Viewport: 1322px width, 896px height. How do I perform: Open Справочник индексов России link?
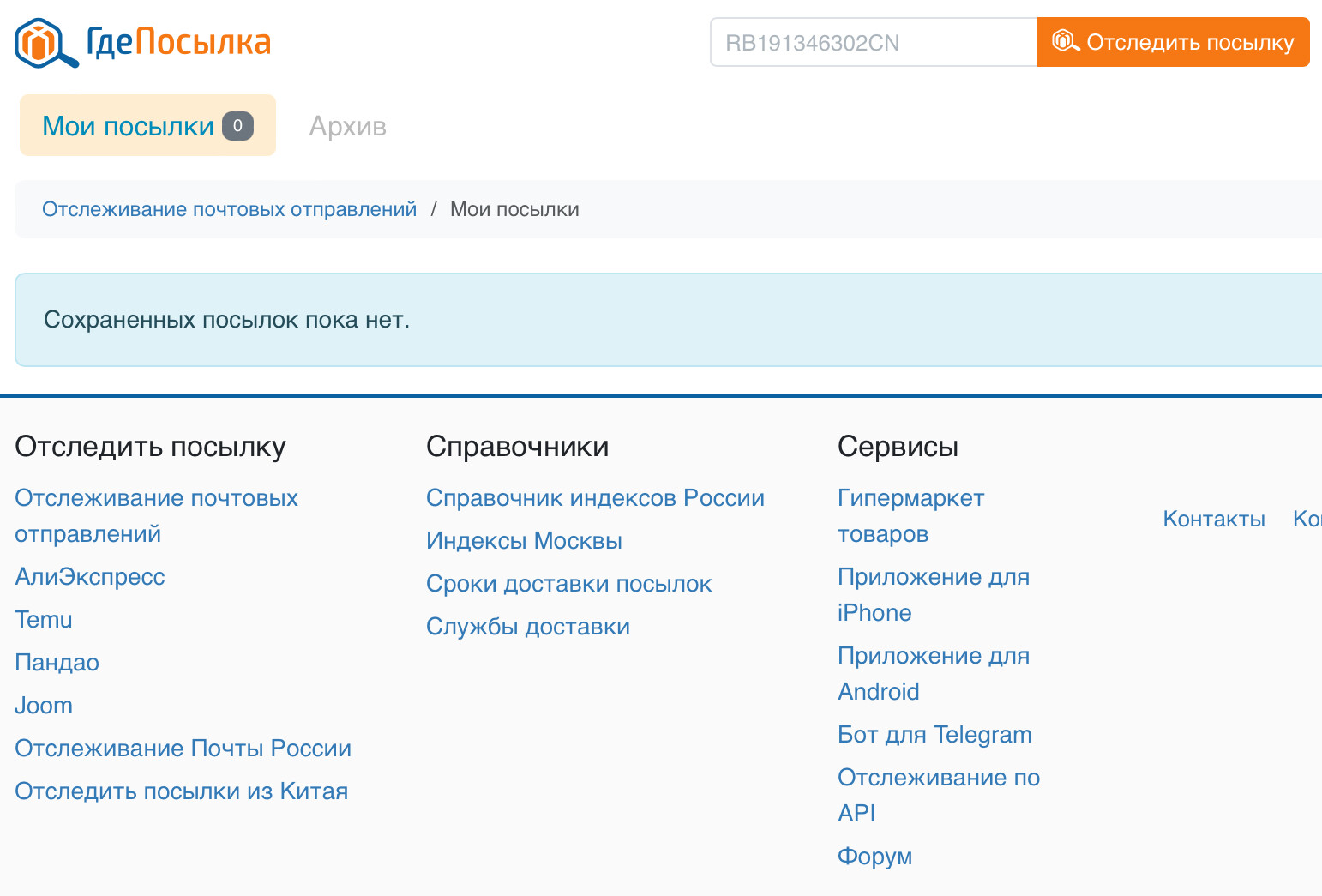click(595, 497)
